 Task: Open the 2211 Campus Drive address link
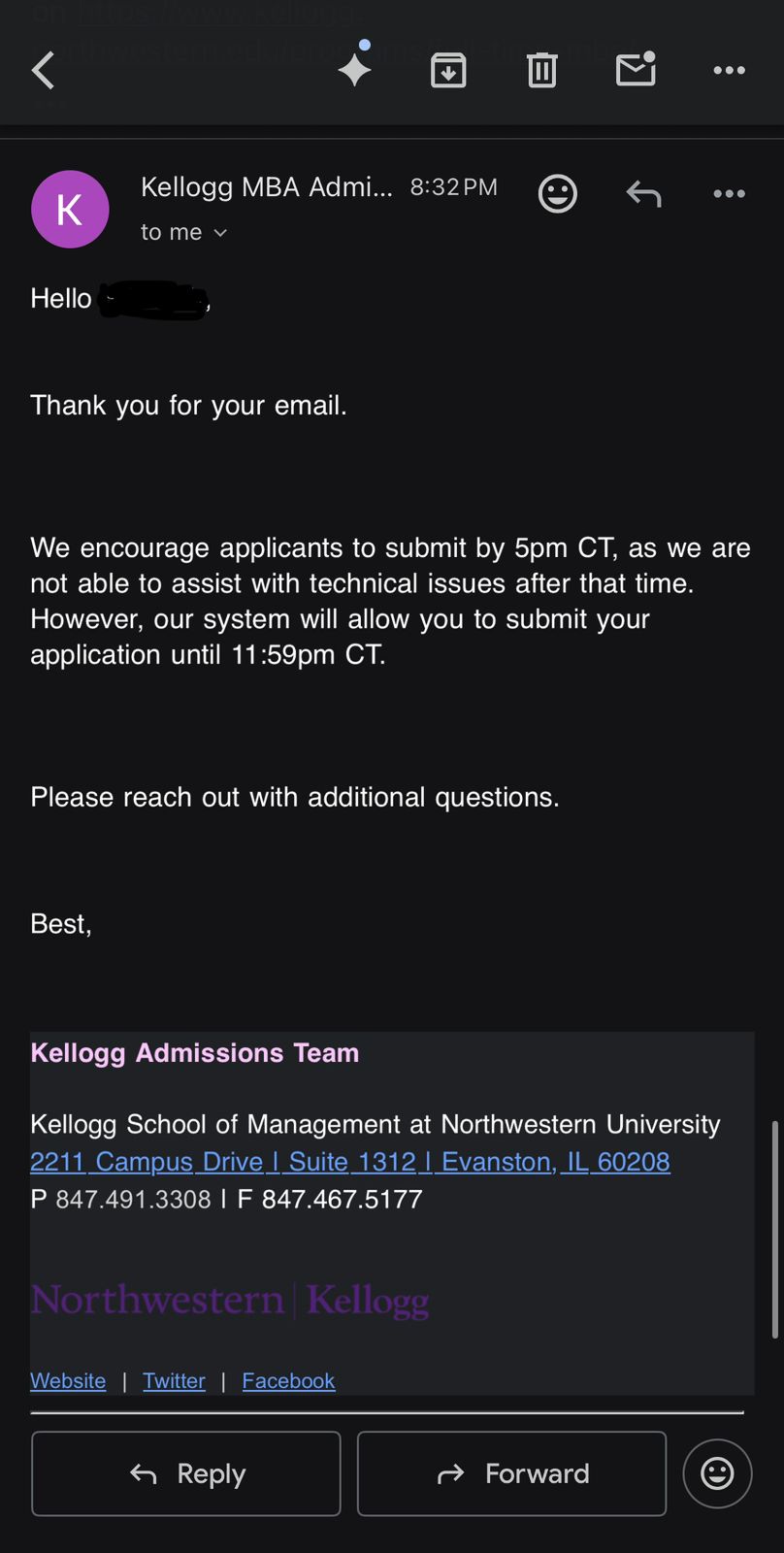pos(349,1162)
